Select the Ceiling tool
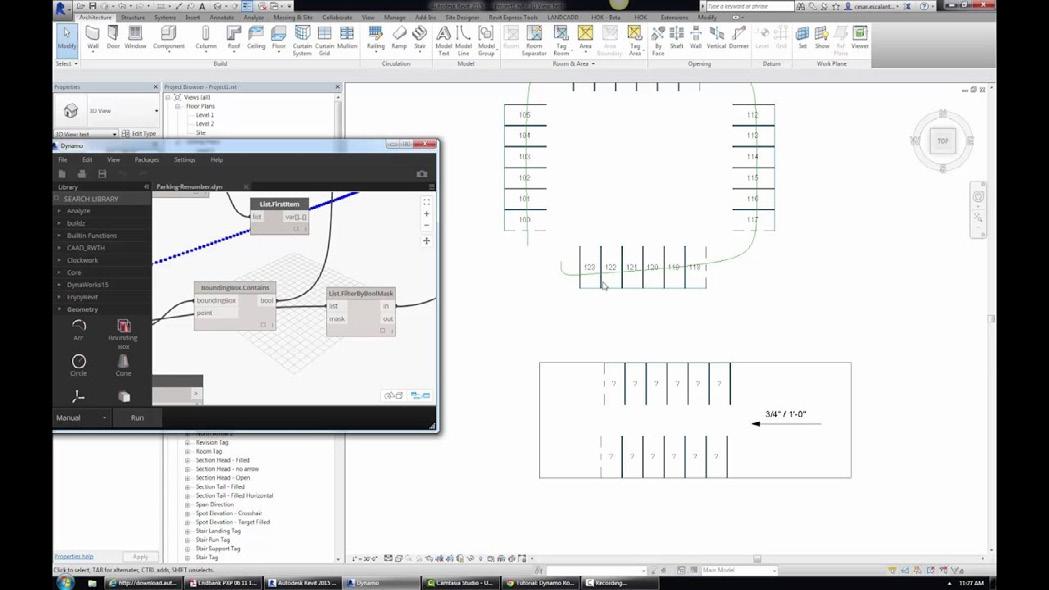 click(256, 39)
